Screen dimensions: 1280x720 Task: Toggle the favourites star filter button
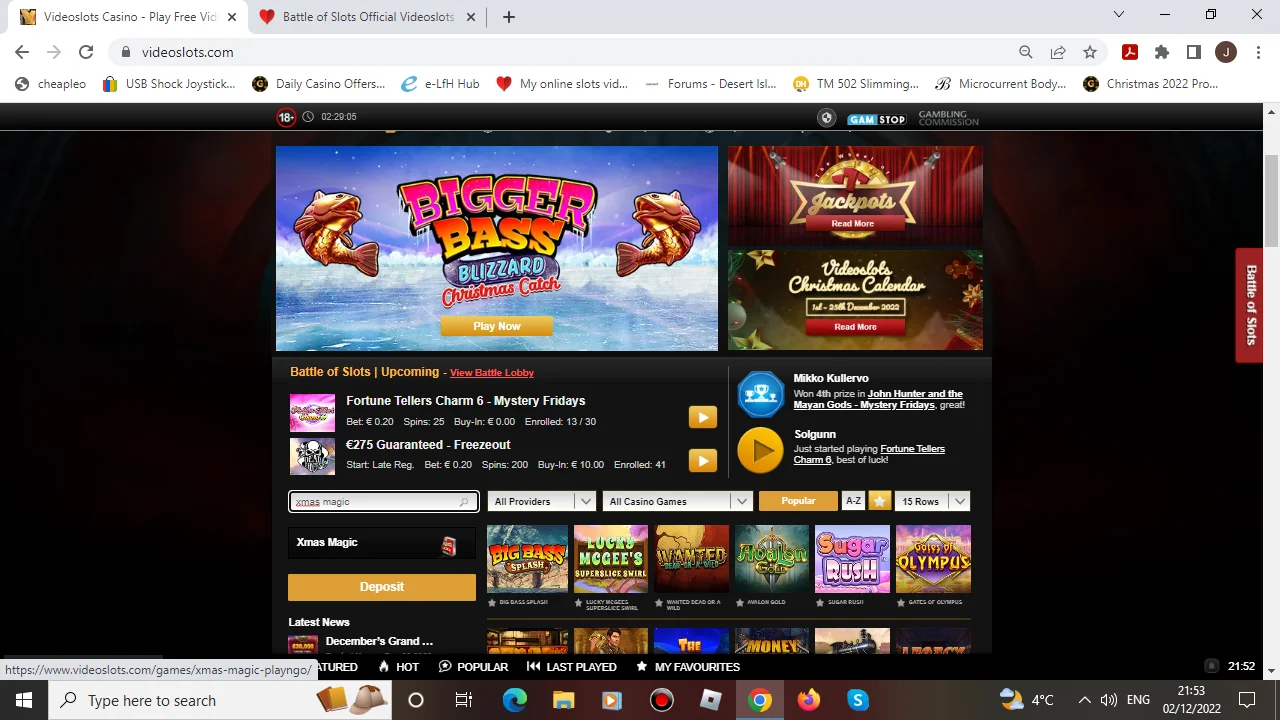(x=879, y=501)
